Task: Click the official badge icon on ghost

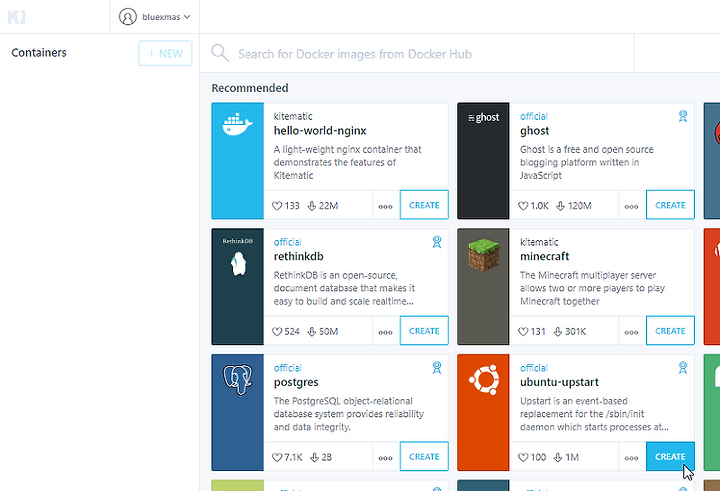Action: [683, 116]
